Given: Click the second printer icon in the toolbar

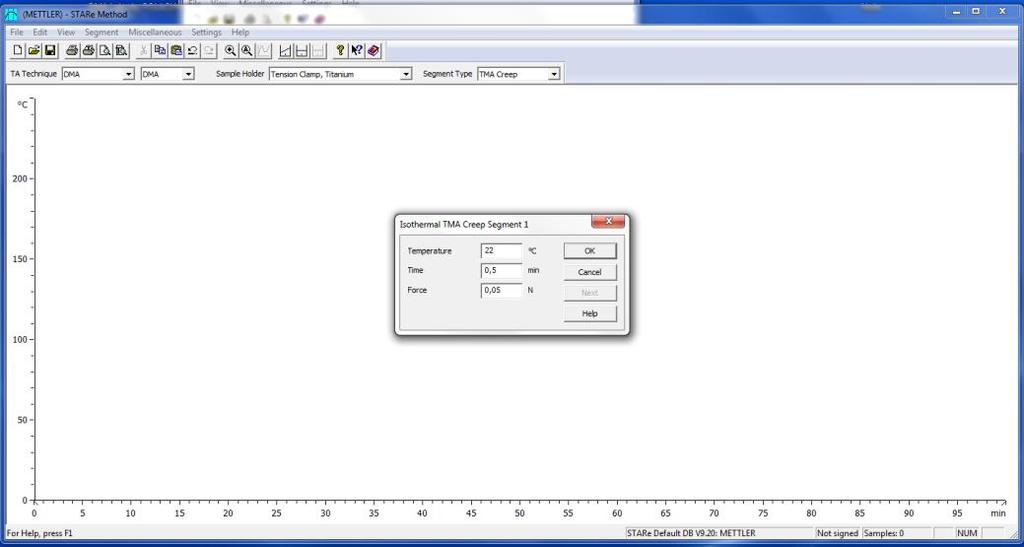Looking at the screenshot, I should point(89,50).
